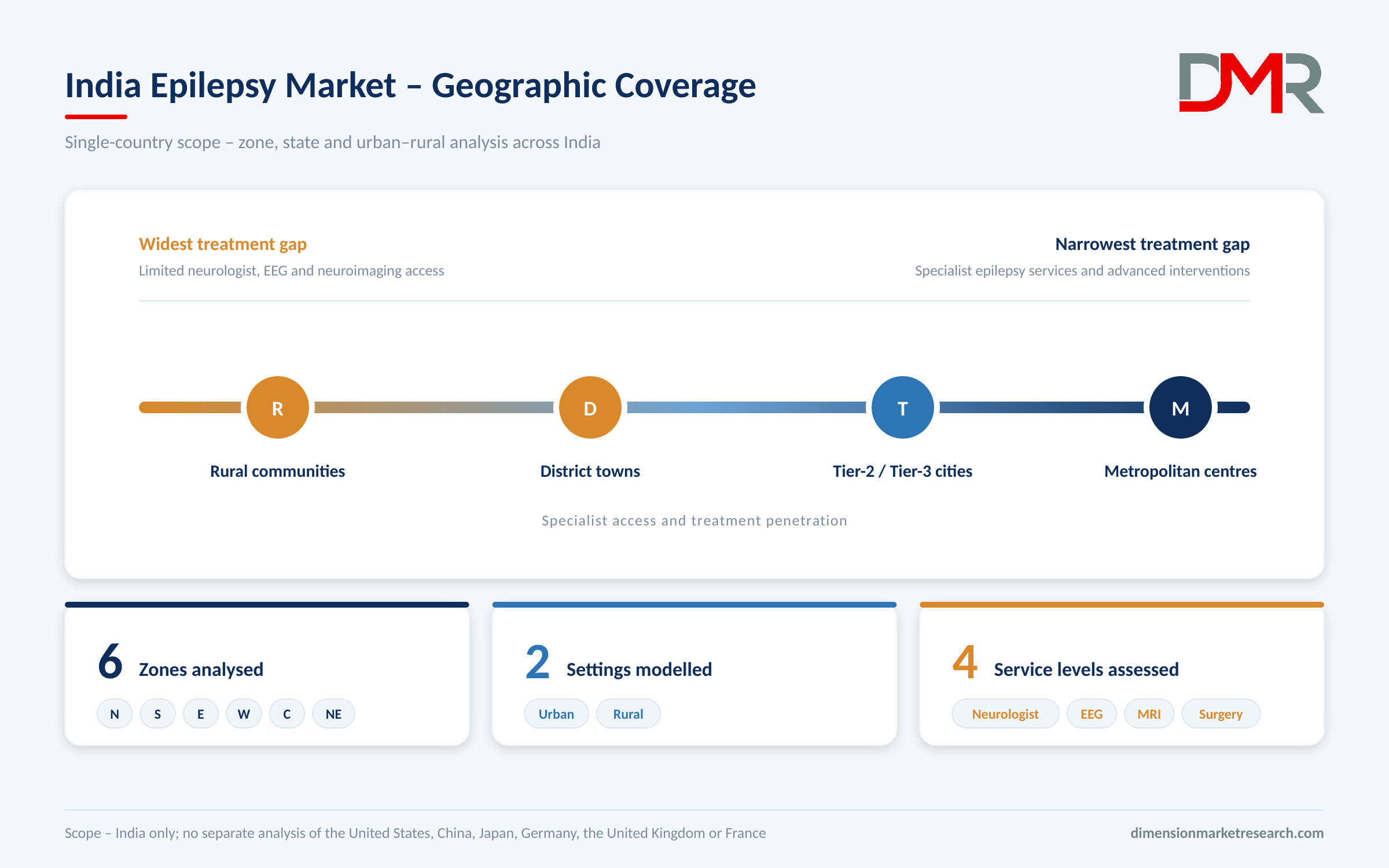Click the 'District towns' label
This screenshot has width=1389, height=868.
pos(590,471)
